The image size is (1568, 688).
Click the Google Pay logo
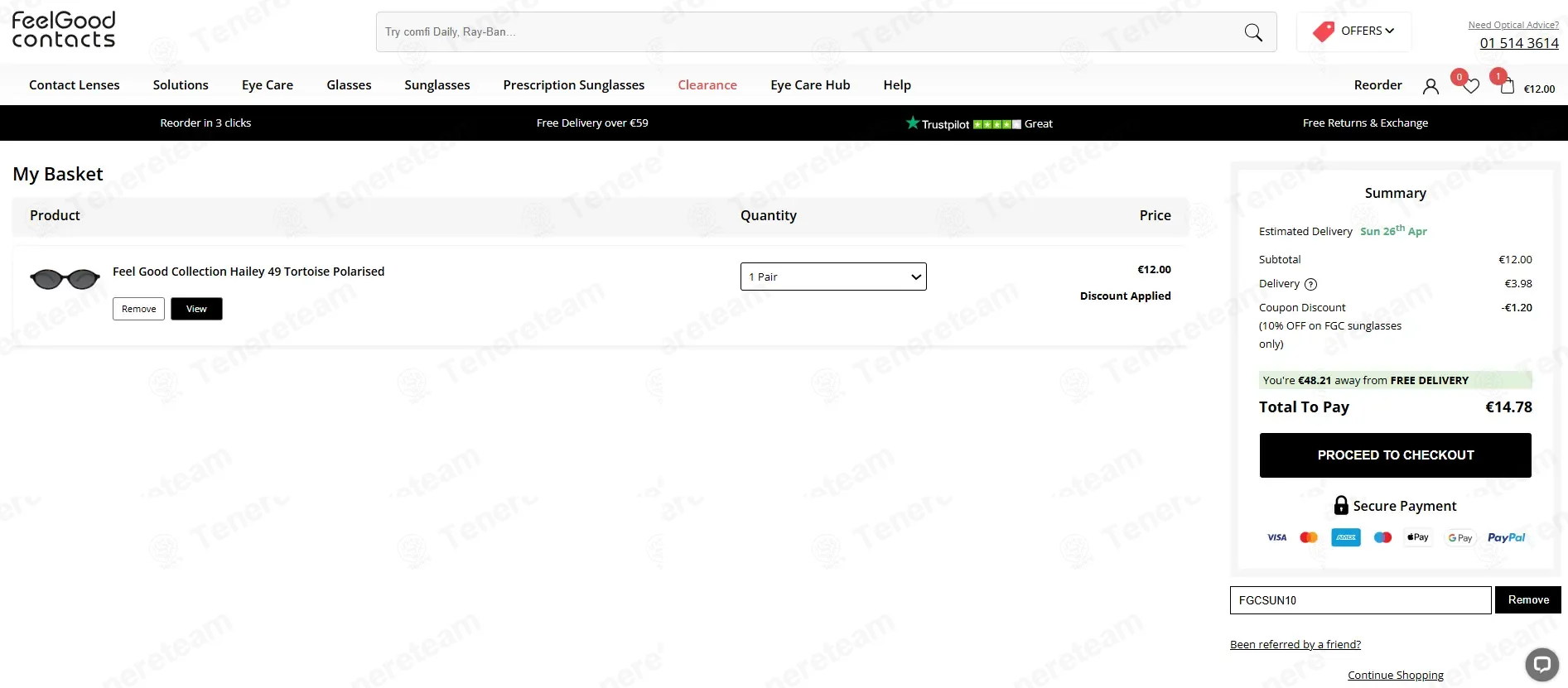pyautogui.click(x=1460, y=537)
